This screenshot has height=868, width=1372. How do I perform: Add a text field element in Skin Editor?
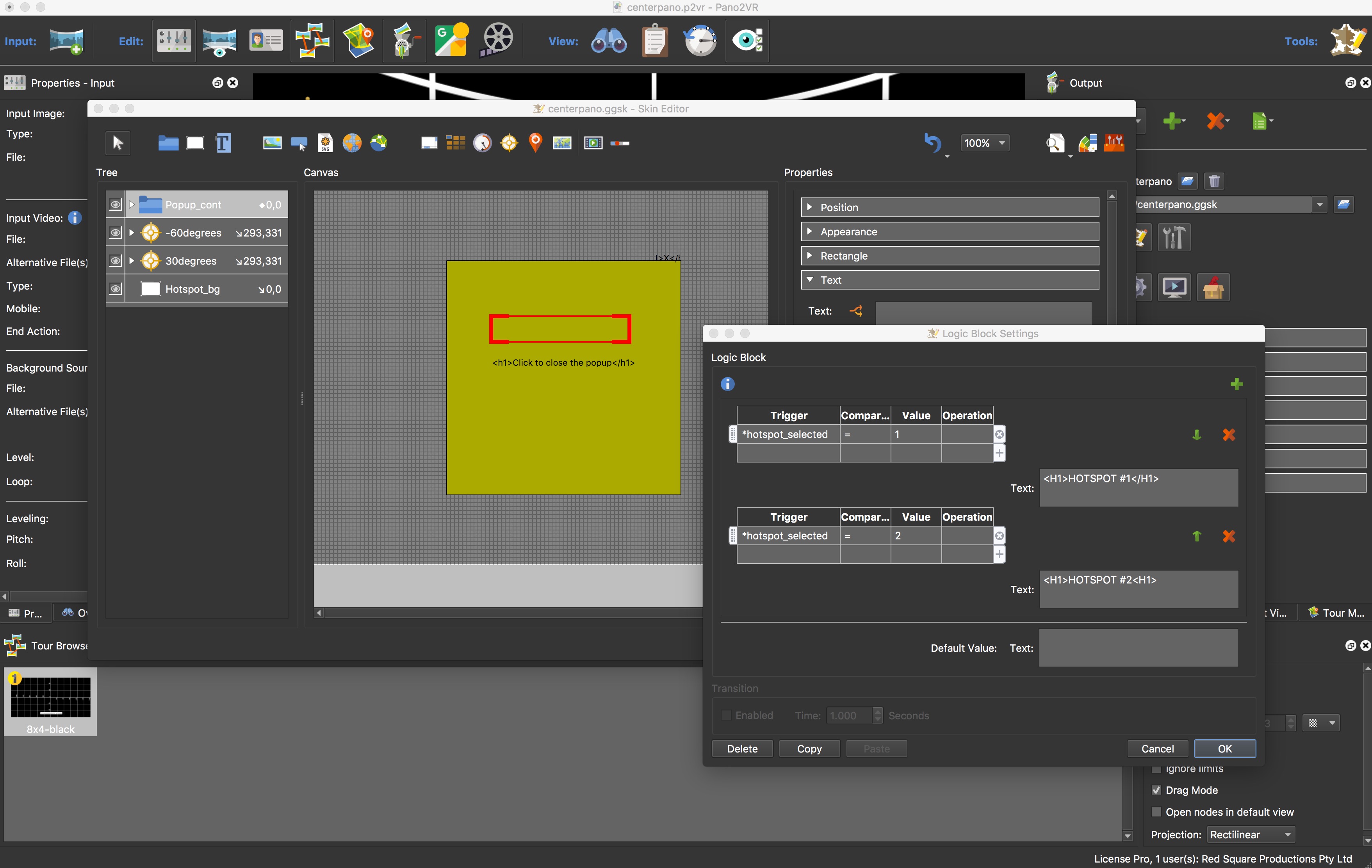(x=223, y=143)
